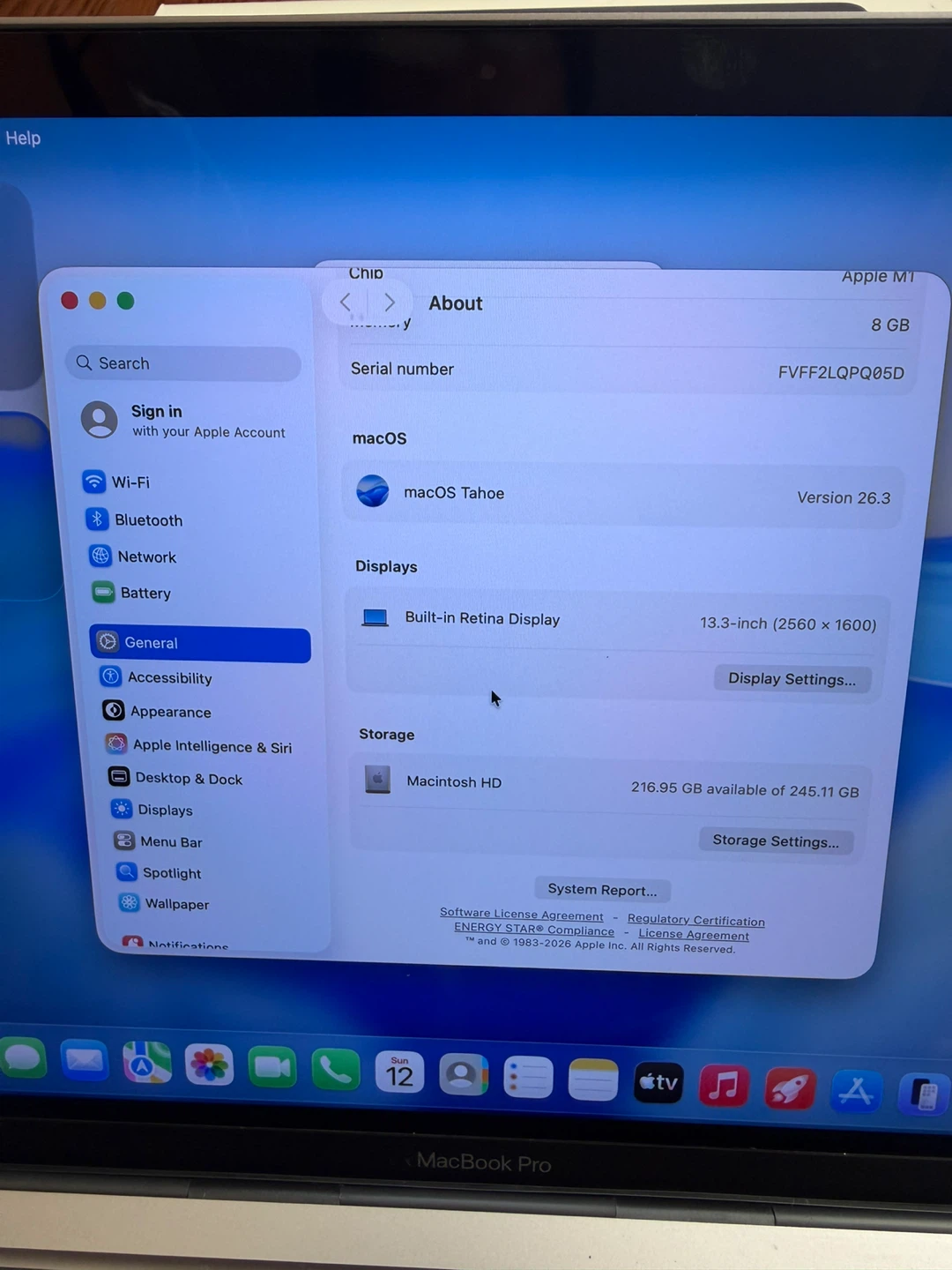Click the Displays section heading

386,566
